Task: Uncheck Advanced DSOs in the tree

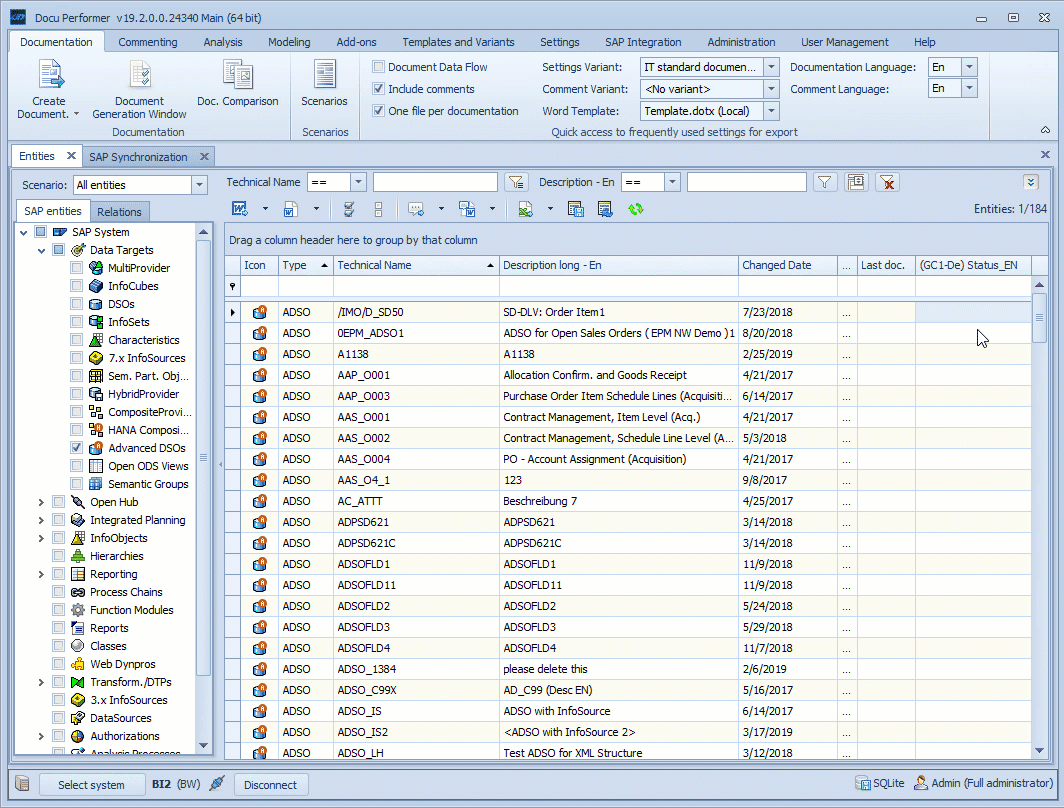Action: 76,448
